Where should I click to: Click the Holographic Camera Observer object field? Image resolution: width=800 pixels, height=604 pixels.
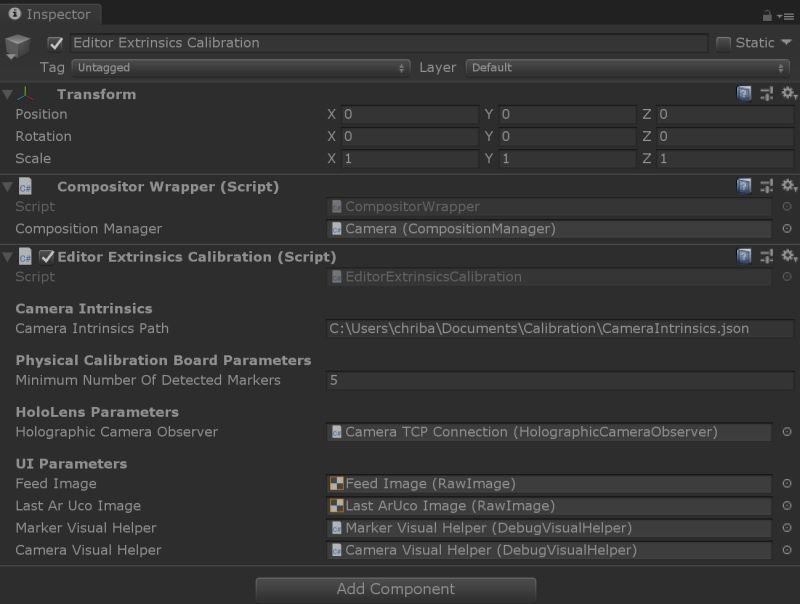pyautogui.click(x=549, y=432)
